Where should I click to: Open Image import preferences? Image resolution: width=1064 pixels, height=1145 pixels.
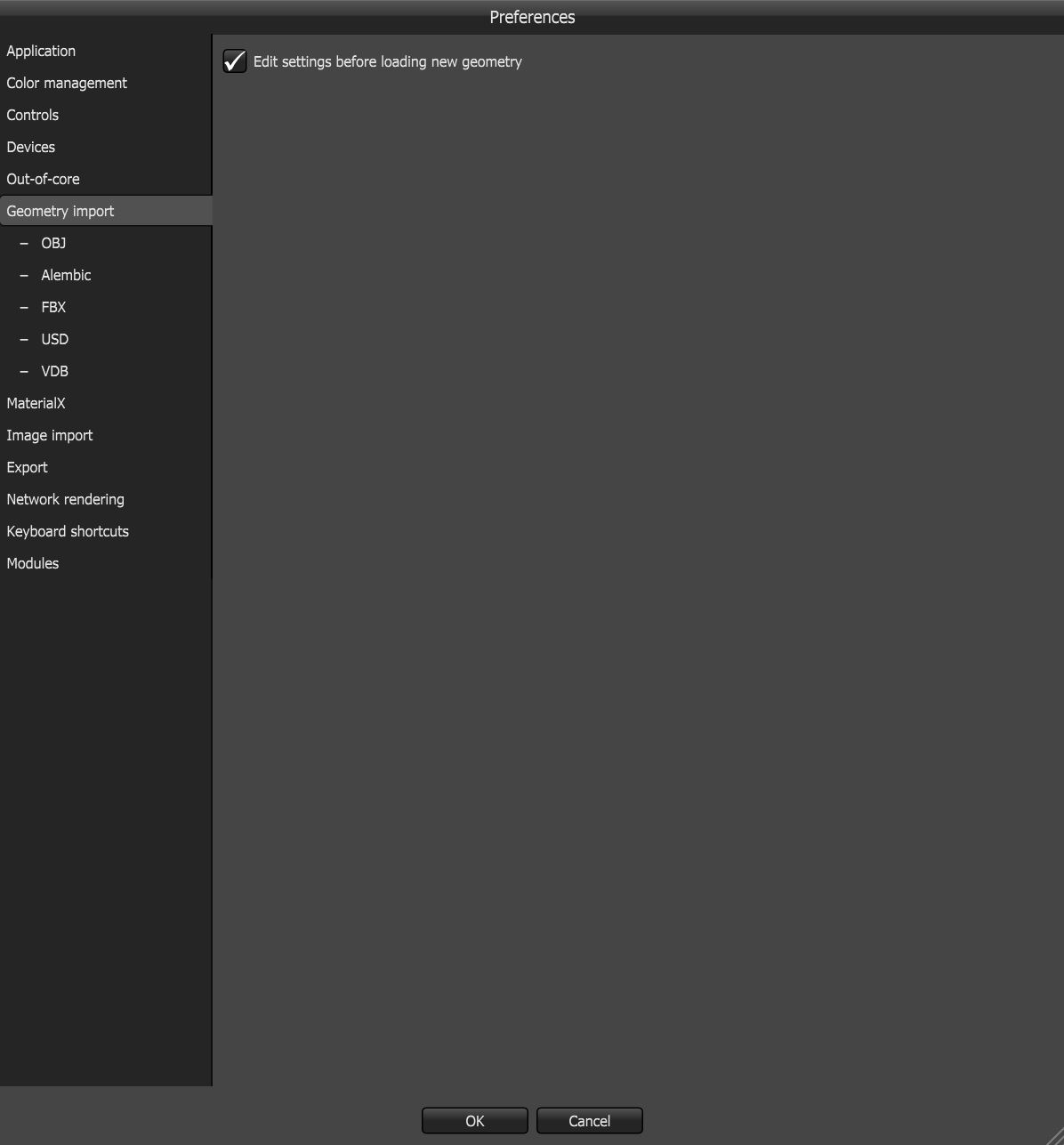(x=105, y=435)
